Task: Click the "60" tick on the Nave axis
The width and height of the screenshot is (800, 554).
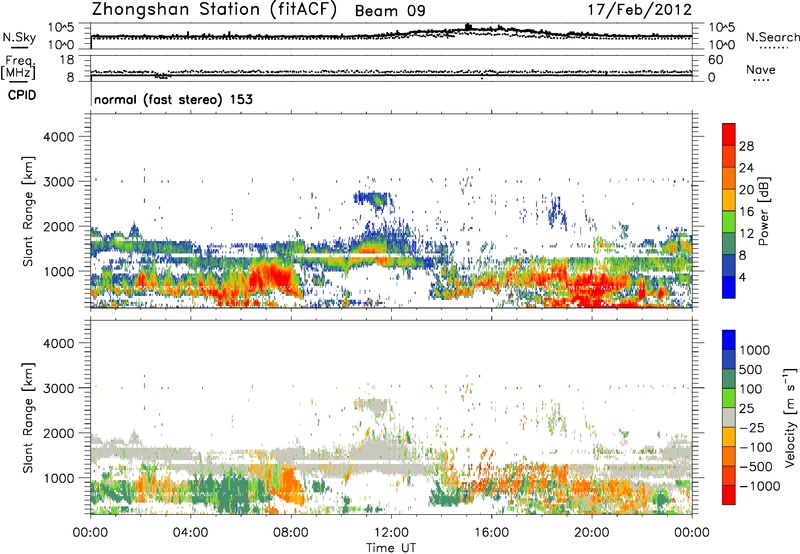Action: coord(715,60)
